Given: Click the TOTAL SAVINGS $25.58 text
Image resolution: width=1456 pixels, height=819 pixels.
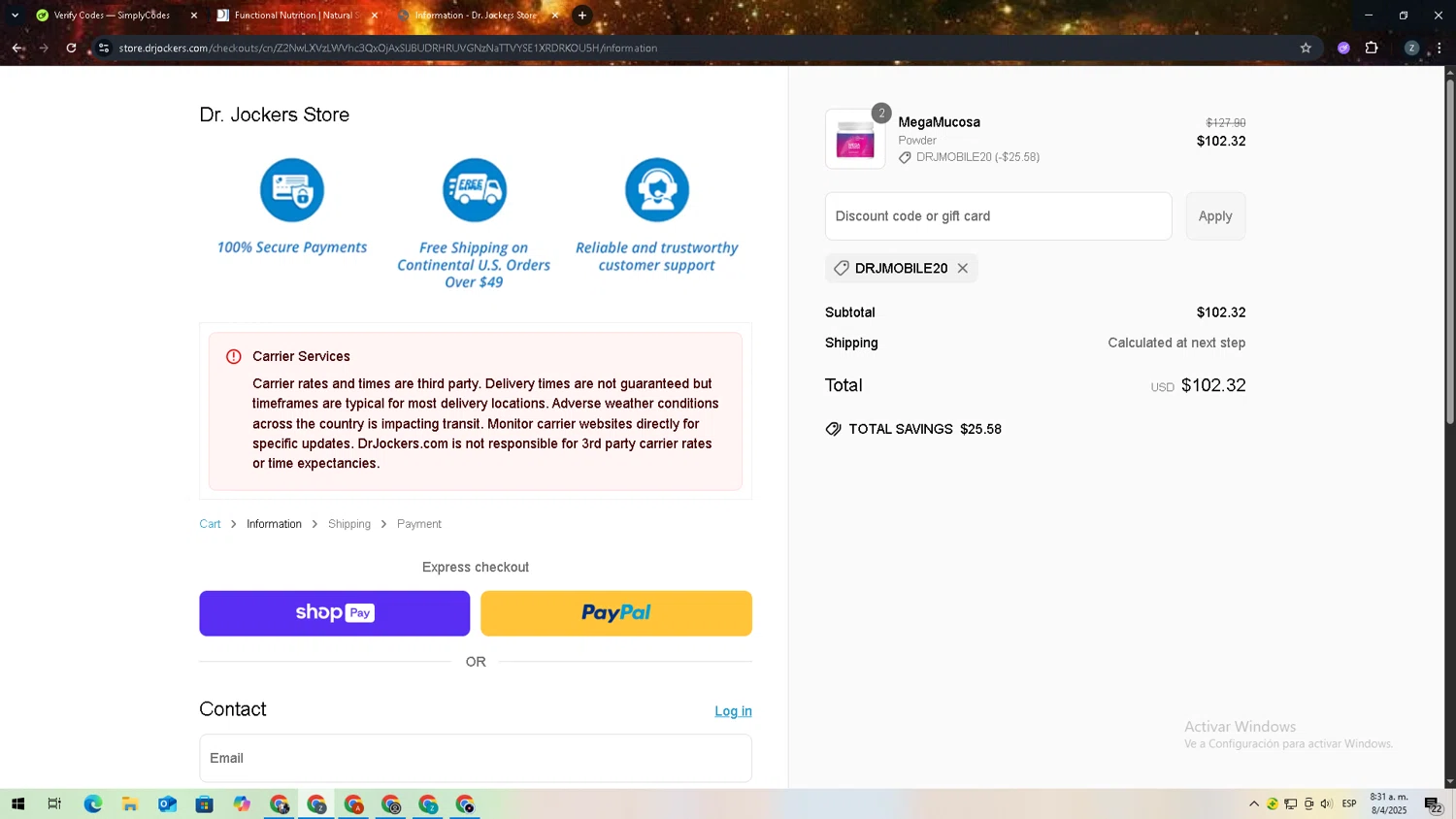Looking at the screenshot, I should [924, 429].
